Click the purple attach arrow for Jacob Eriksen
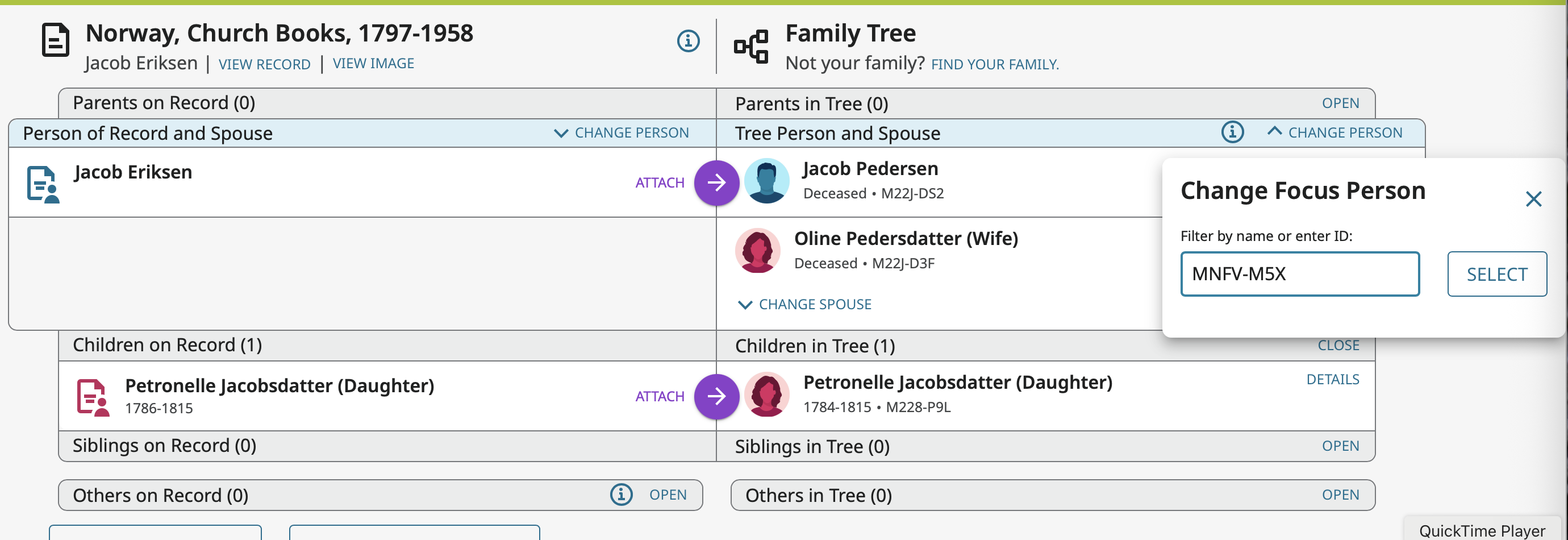The image size is (1568, 540). pyautogui.click(x=716, y=182)
